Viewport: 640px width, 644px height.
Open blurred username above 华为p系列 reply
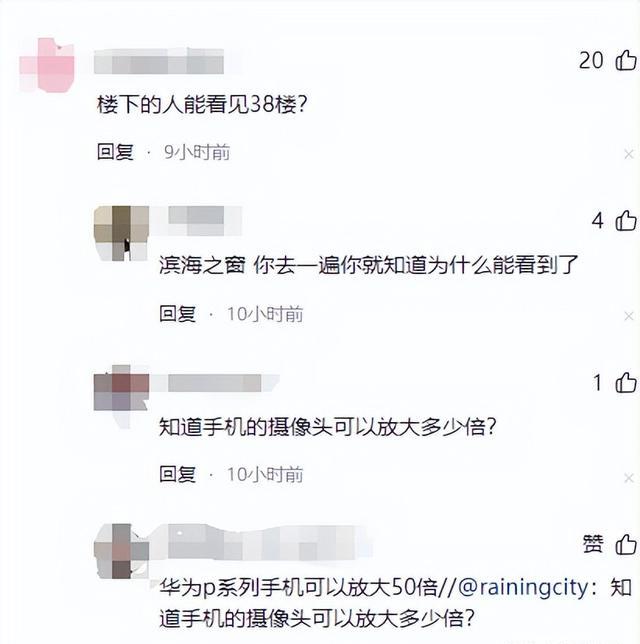[262, 542]
